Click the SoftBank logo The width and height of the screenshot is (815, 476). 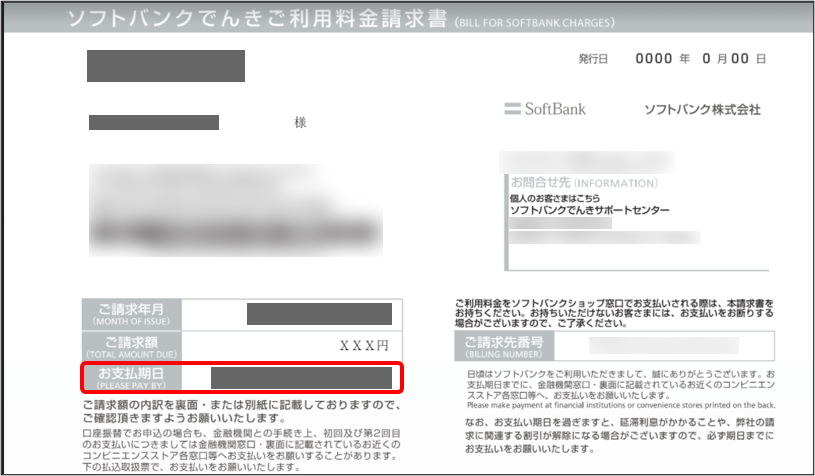pos(545,109)
